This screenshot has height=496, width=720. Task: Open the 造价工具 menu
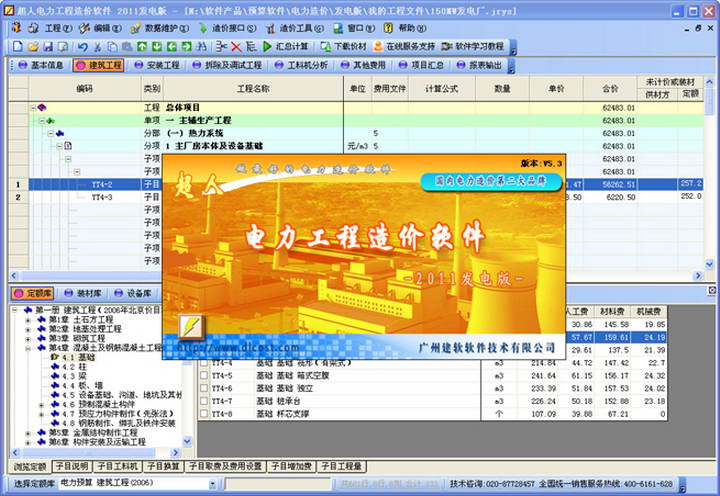click(x=294, y=28)
